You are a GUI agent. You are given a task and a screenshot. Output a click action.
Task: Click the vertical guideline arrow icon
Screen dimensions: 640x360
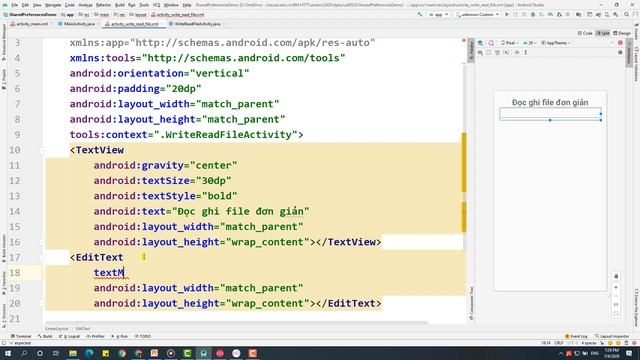[526, 53]
